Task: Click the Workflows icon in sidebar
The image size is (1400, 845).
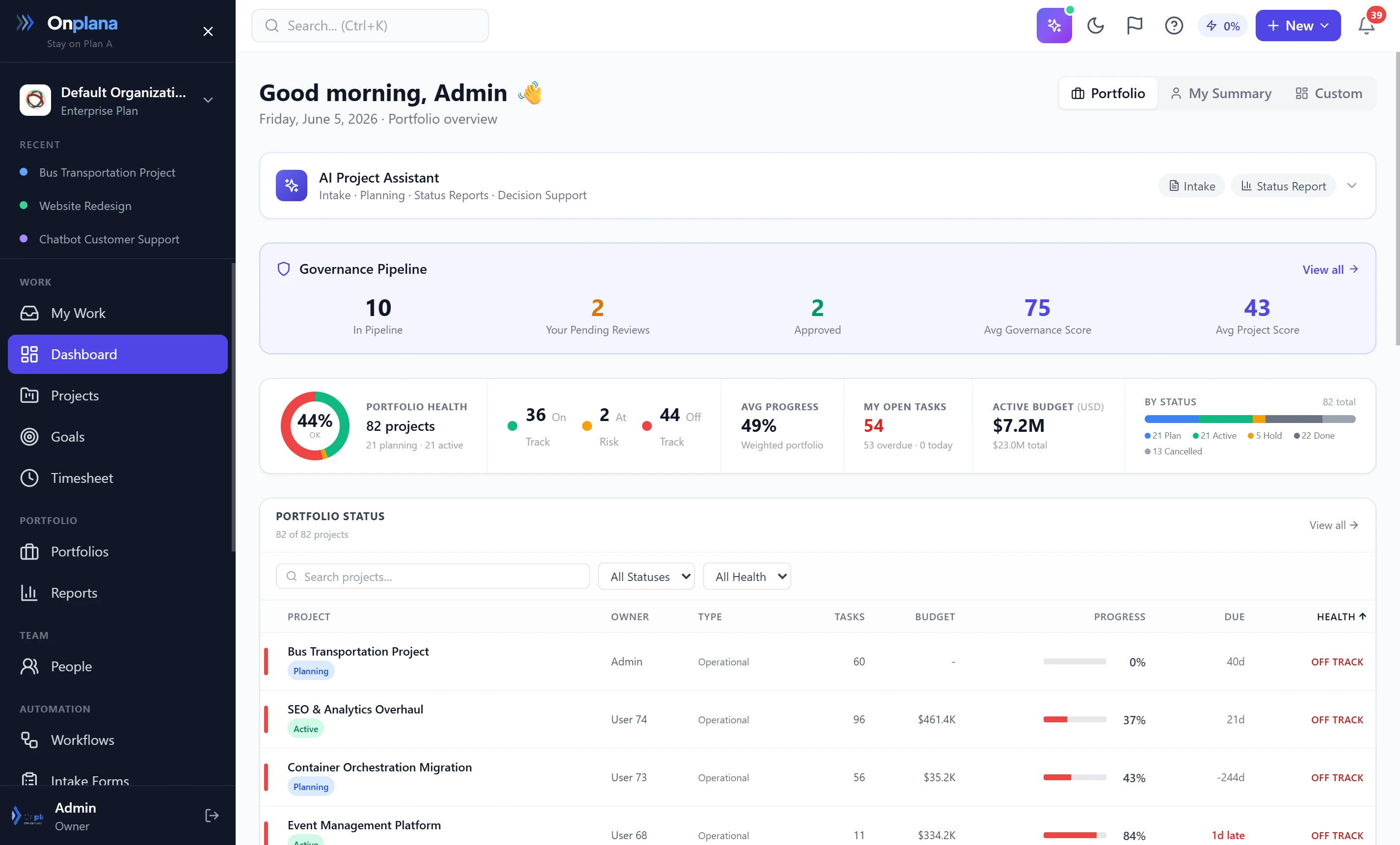Action: click(29, 739)
